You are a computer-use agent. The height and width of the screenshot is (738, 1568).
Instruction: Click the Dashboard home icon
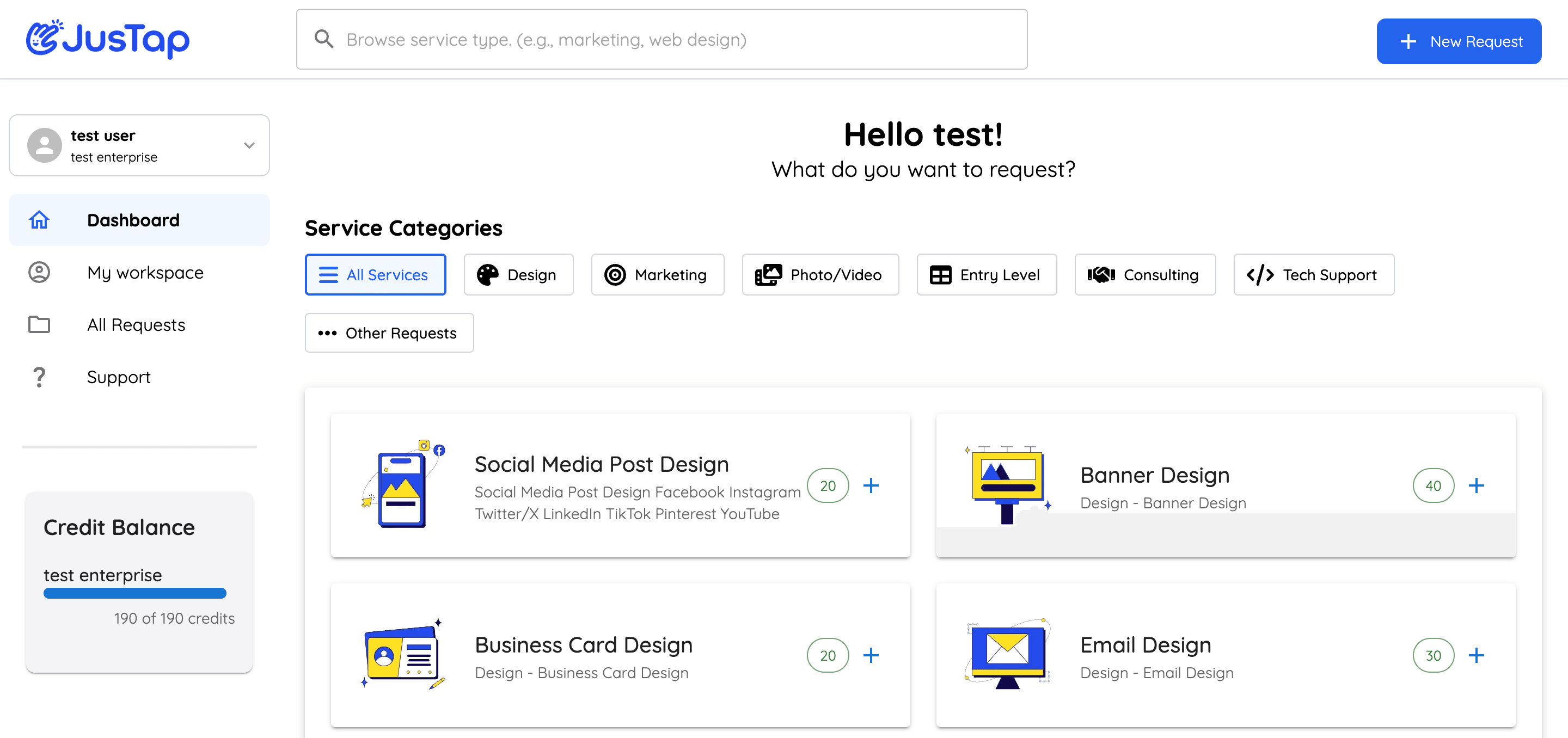(x=39, y=220)
